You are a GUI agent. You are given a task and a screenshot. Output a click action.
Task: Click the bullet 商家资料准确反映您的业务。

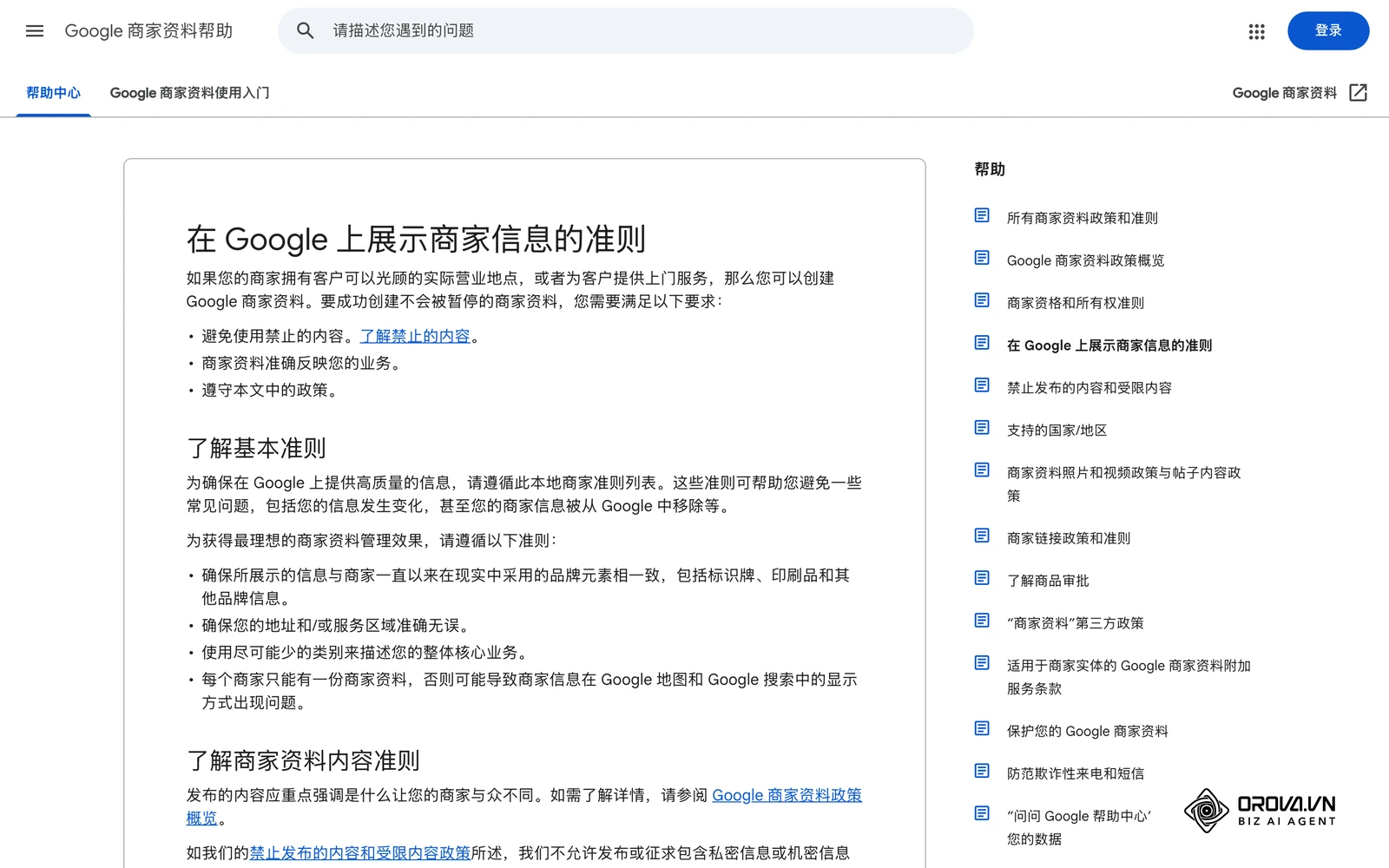click(303, 363)
